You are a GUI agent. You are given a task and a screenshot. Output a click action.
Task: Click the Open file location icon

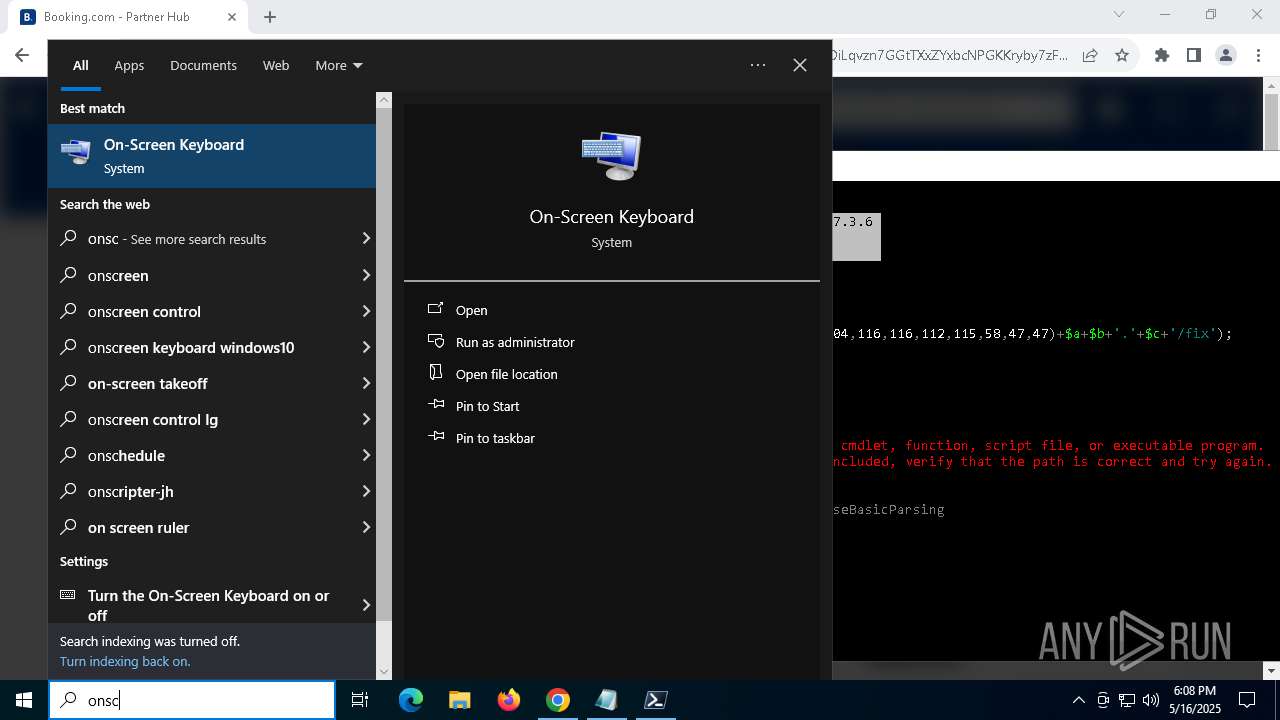pos(436,373)
